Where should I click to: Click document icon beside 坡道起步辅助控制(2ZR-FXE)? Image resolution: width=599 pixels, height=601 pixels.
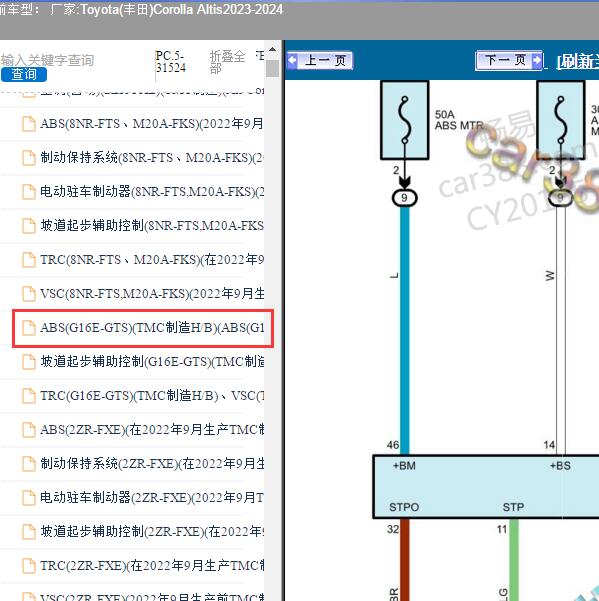pos(29,532)
